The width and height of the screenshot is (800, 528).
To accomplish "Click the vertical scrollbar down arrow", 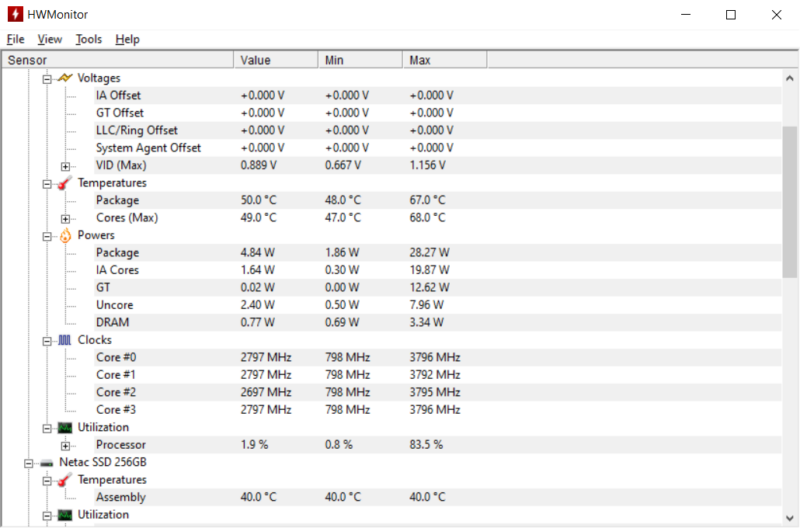I will pyautogui.click(x=790, y=517).
